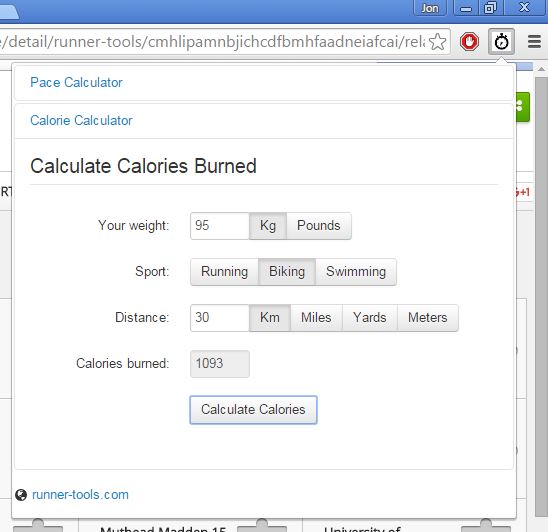The height and width of the screenshot is (532, 548).
Task: Click the green share button behind popup
Action: pos(523,107)
